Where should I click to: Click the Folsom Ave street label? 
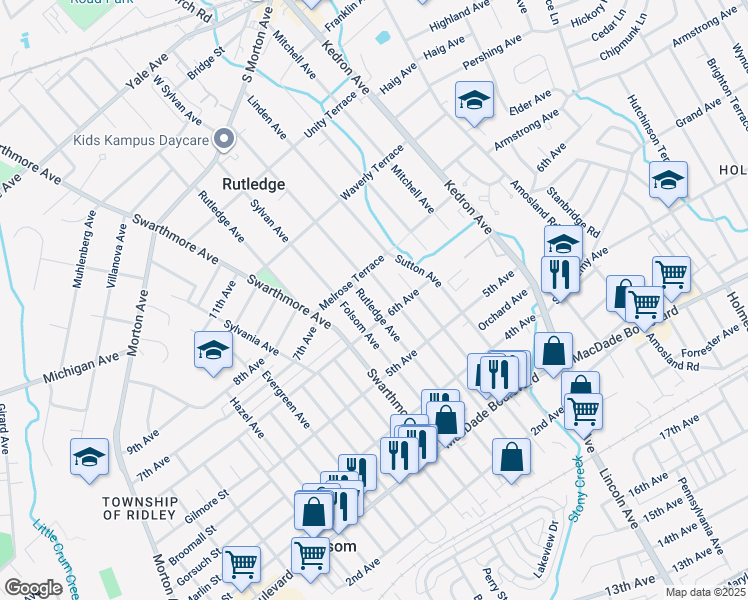pyautogui.click(x=360, y=325)
